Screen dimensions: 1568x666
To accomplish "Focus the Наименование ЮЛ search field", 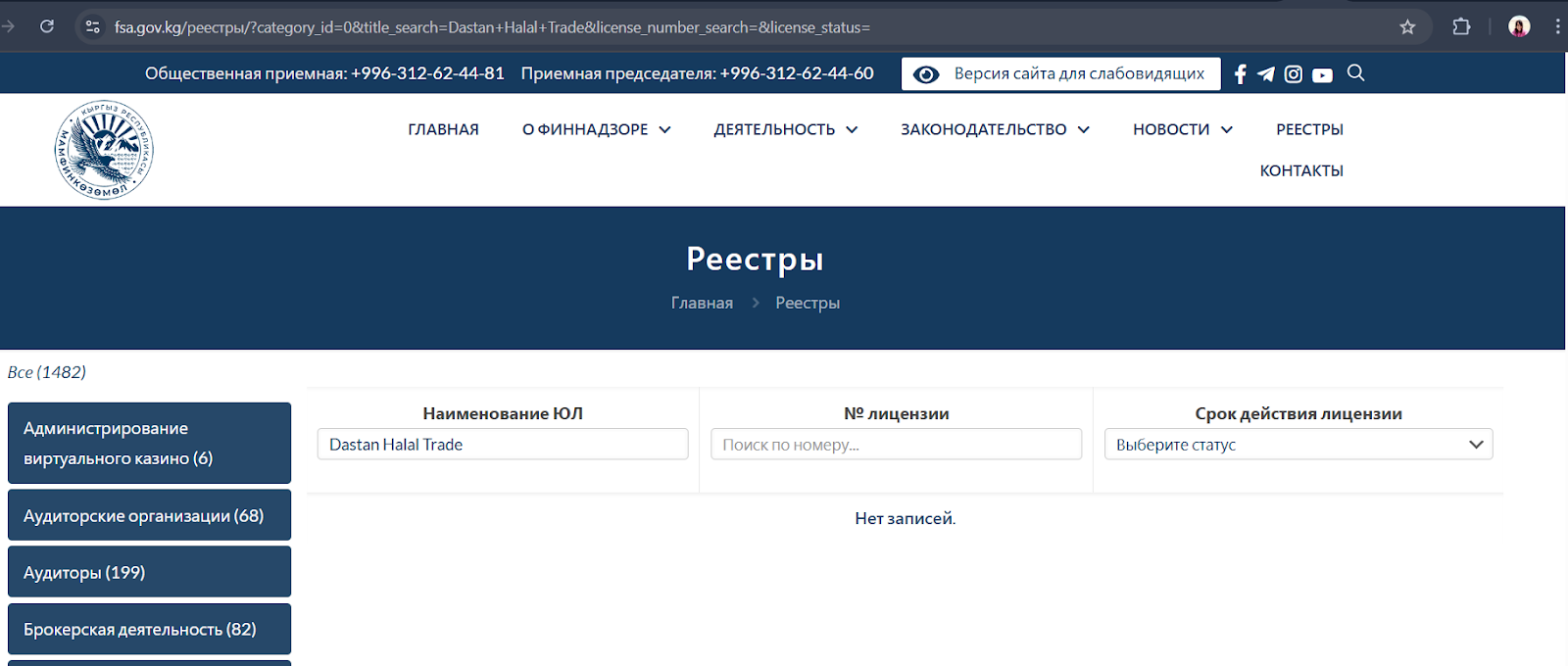I will [503, 445].
